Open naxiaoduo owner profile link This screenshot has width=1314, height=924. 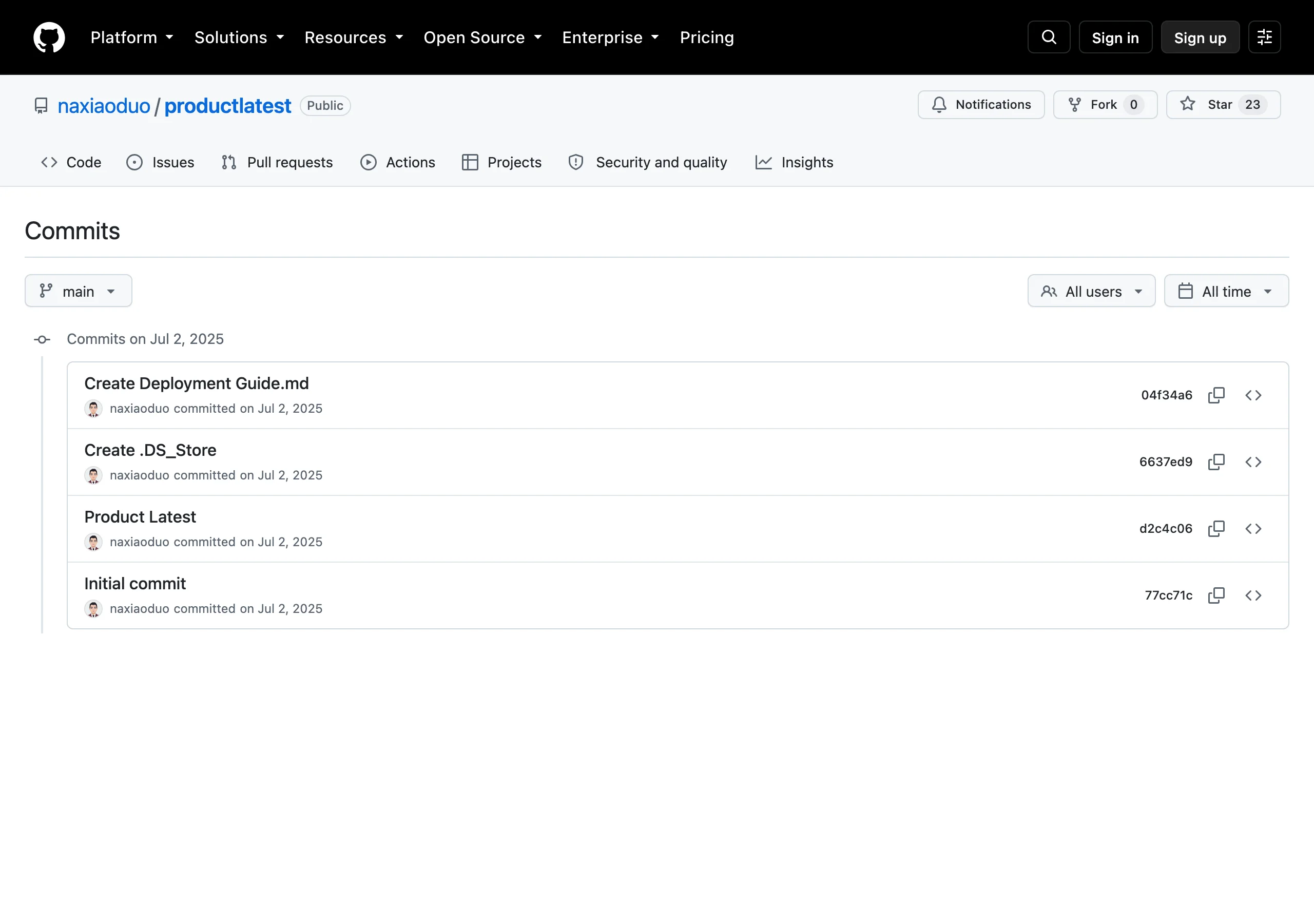tap(104, 106)
